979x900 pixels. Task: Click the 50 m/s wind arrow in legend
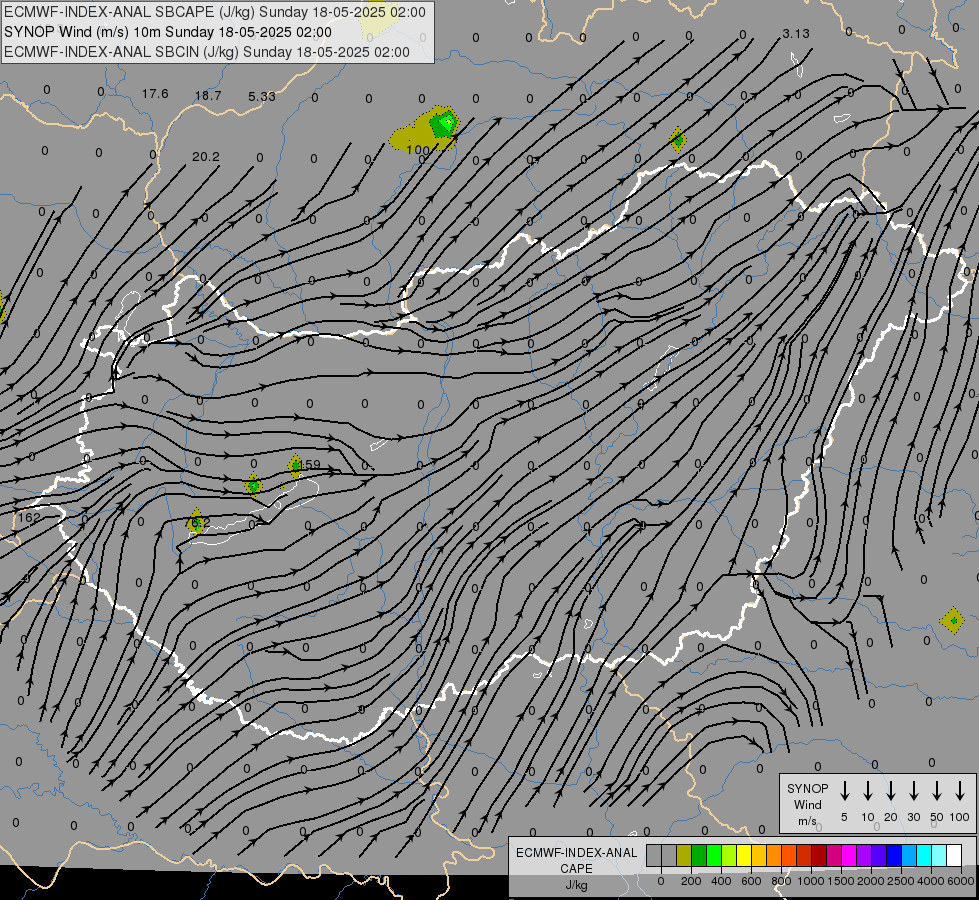[x=937, y=791]
